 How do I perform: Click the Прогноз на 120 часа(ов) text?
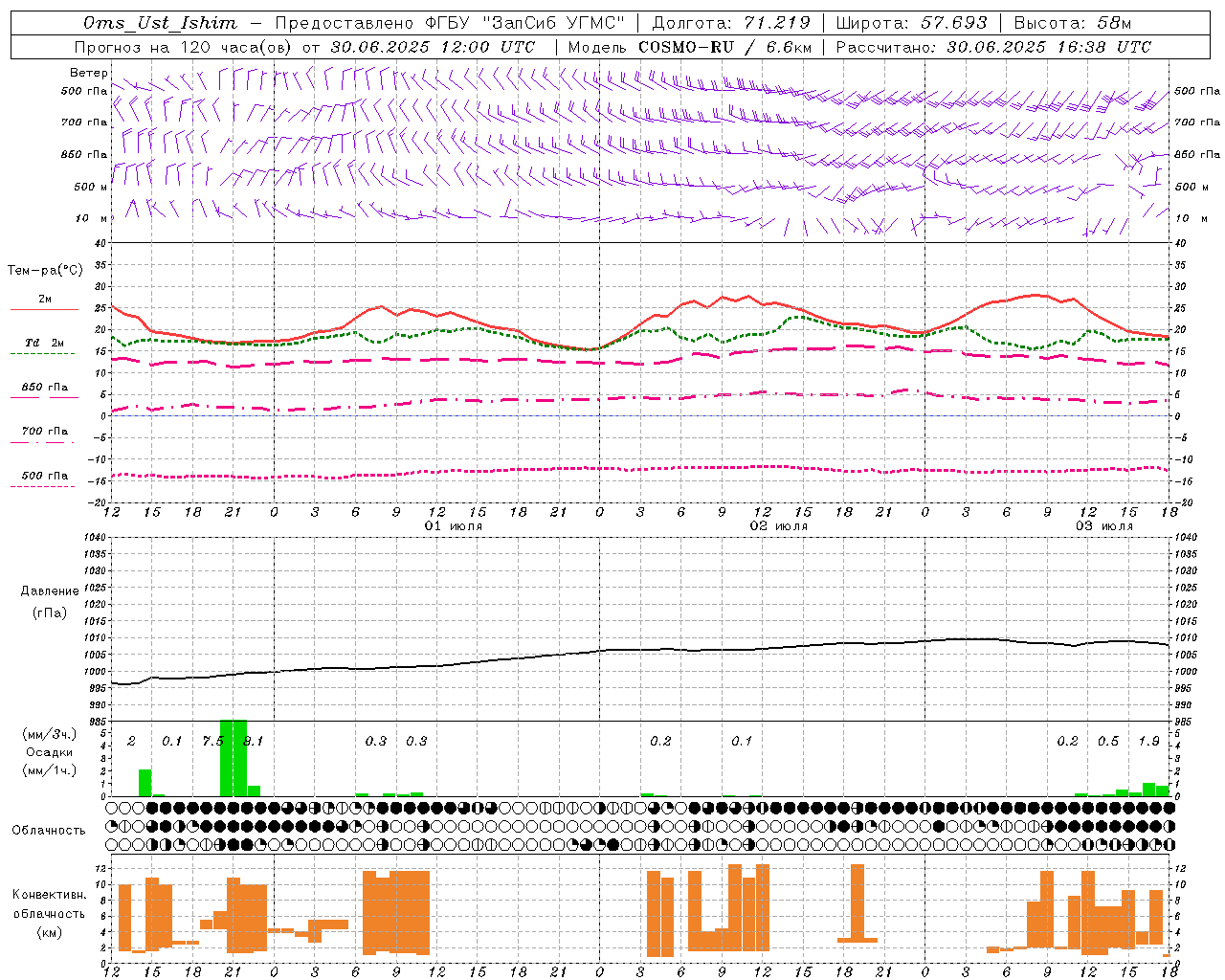point(184,47)
